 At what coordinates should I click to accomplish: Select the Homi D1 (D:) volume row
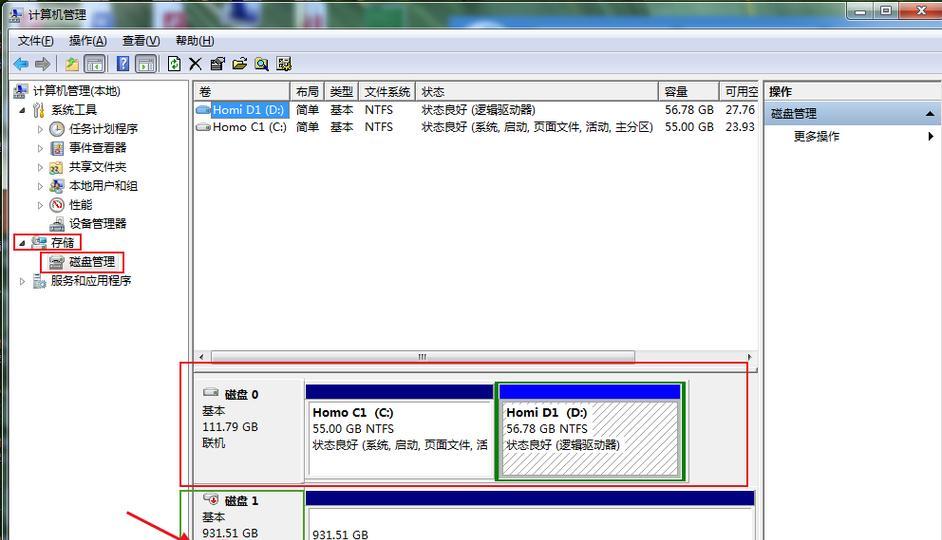[475, 110]
